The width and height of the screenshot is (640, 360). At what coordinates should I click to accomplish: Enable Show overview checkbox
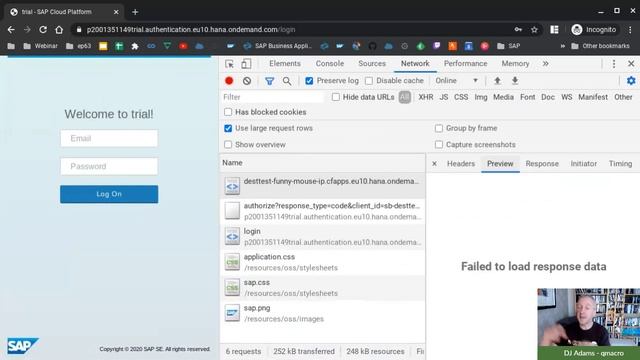[x=228, y=144]
